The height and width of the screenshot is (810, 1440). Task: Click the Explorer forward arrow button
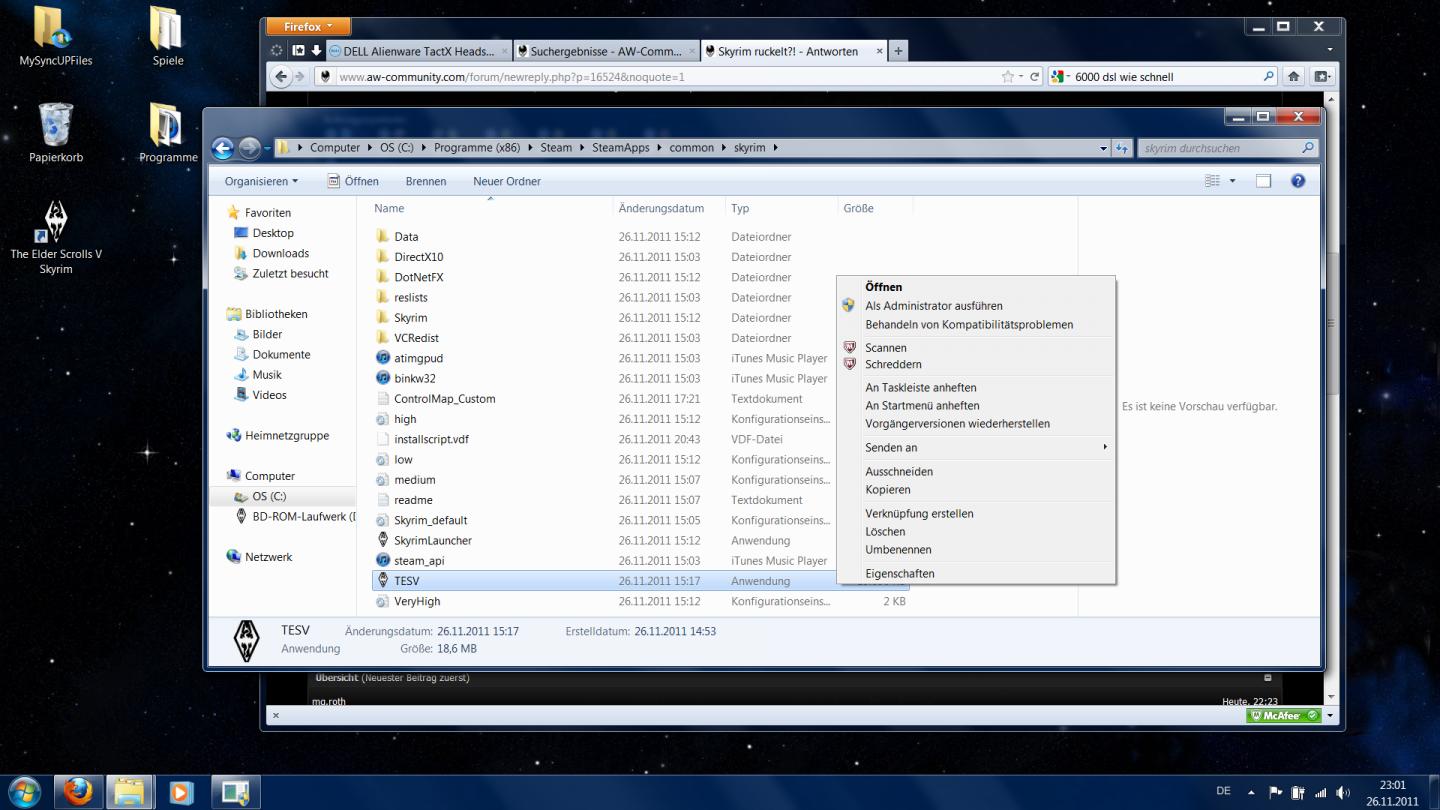tap(249, 148)
